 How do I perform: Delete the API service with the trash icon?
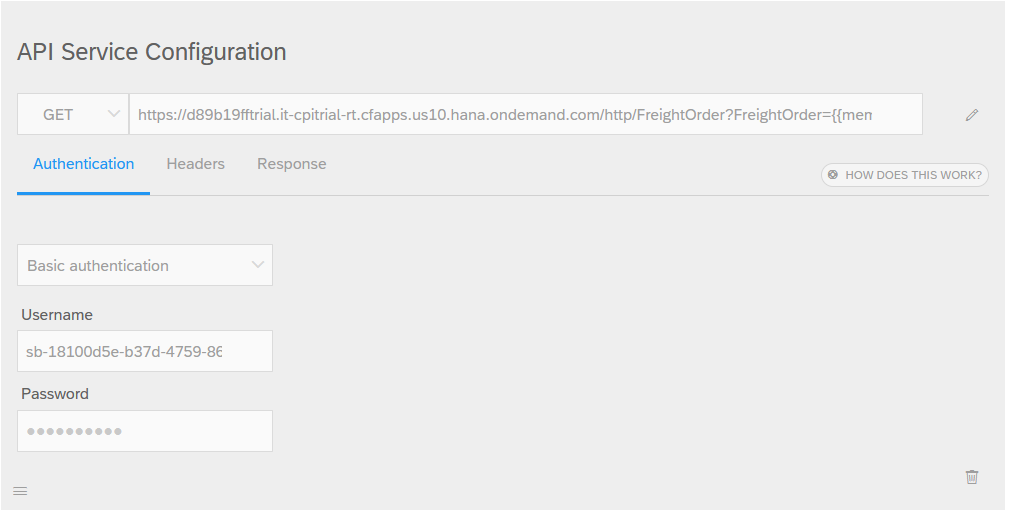(x=972, y=477)
